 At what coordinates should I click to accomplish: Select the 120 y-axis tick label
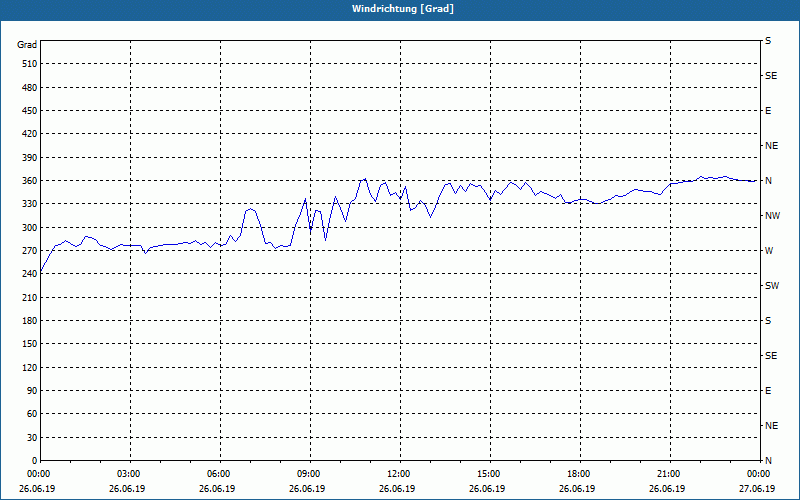tap(30, 367)
